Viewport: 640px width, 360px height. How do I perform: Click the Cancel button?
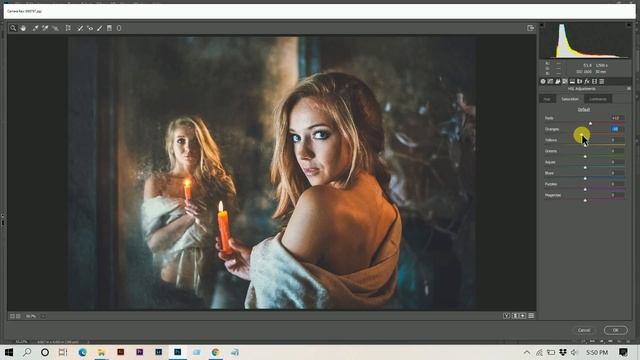coord(584,330)
